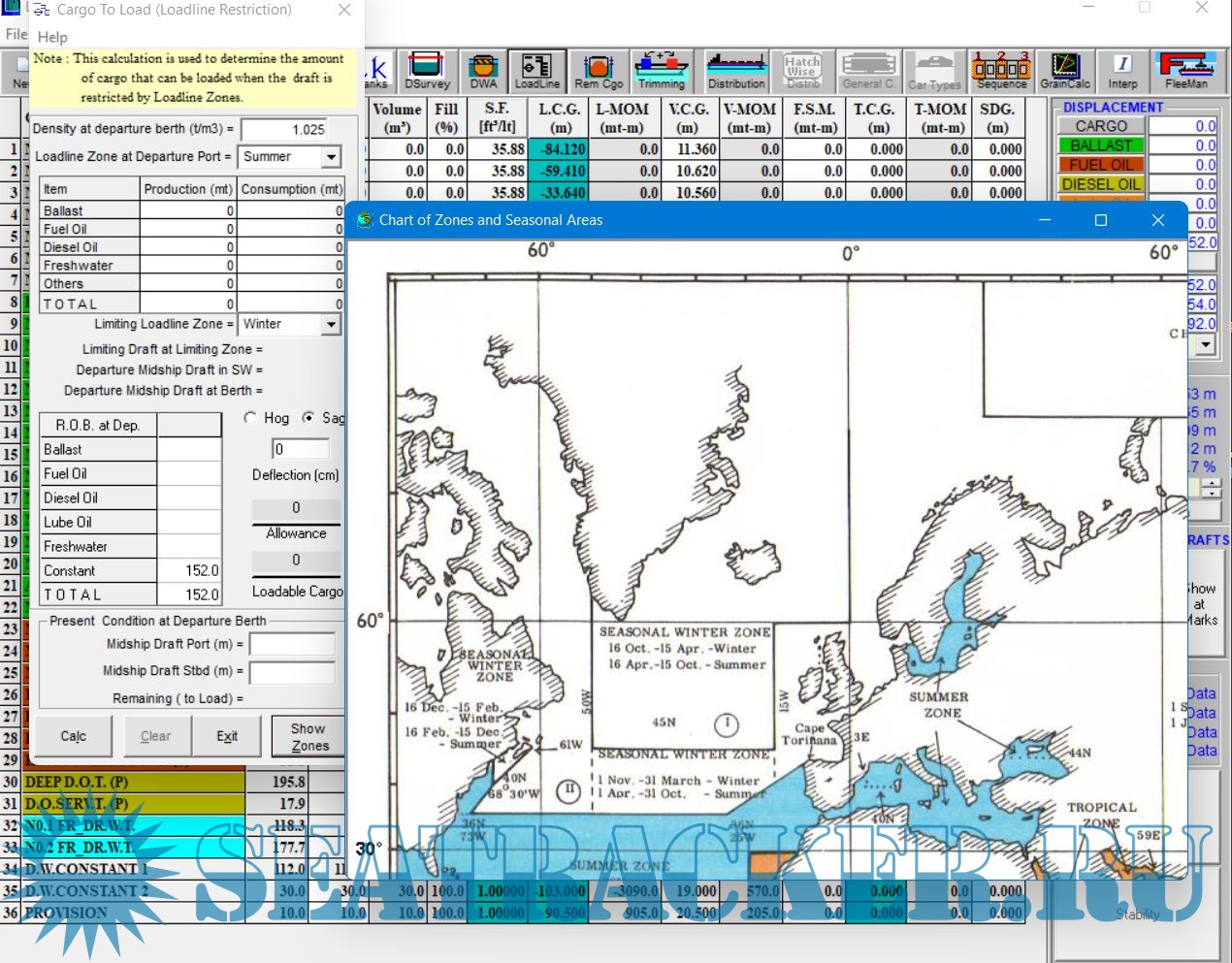
Task: Open the Limiting Loadline Zone dropdown
Action: 332,325
